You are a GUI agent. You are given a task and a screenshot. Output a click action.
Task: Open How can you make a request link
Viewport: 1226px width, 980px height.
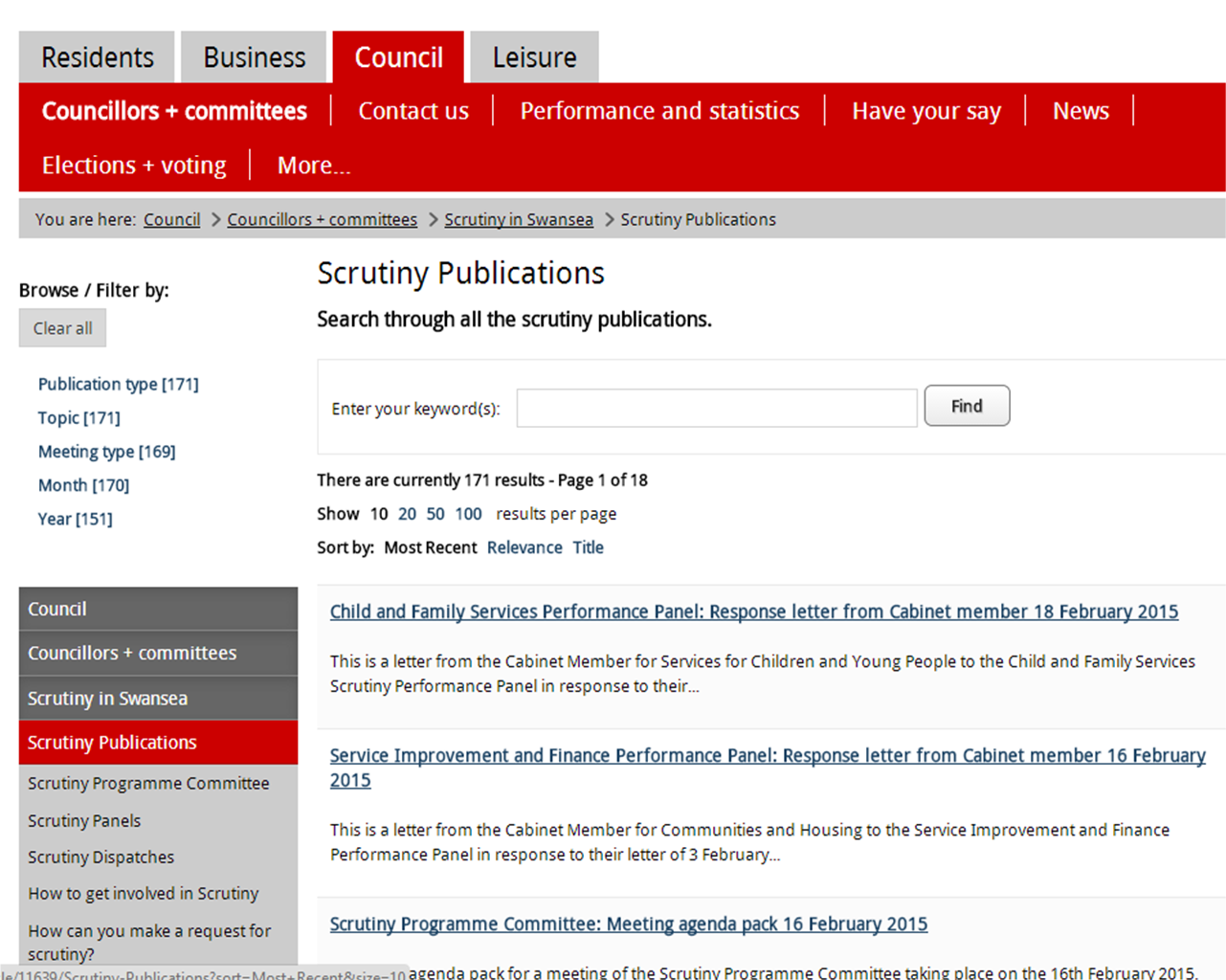149,942
